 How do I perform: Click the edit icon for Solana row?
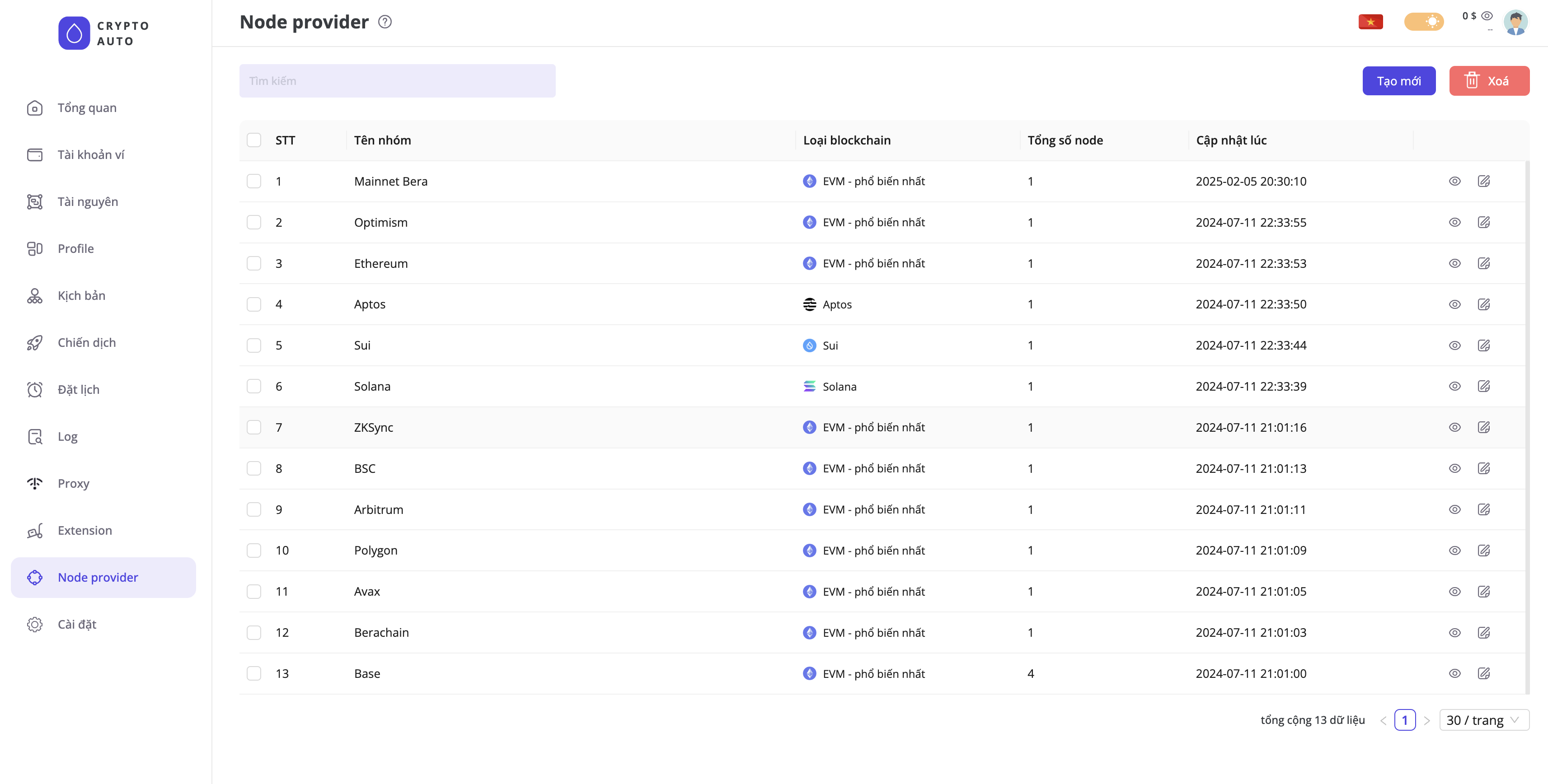click(1483, 386)
